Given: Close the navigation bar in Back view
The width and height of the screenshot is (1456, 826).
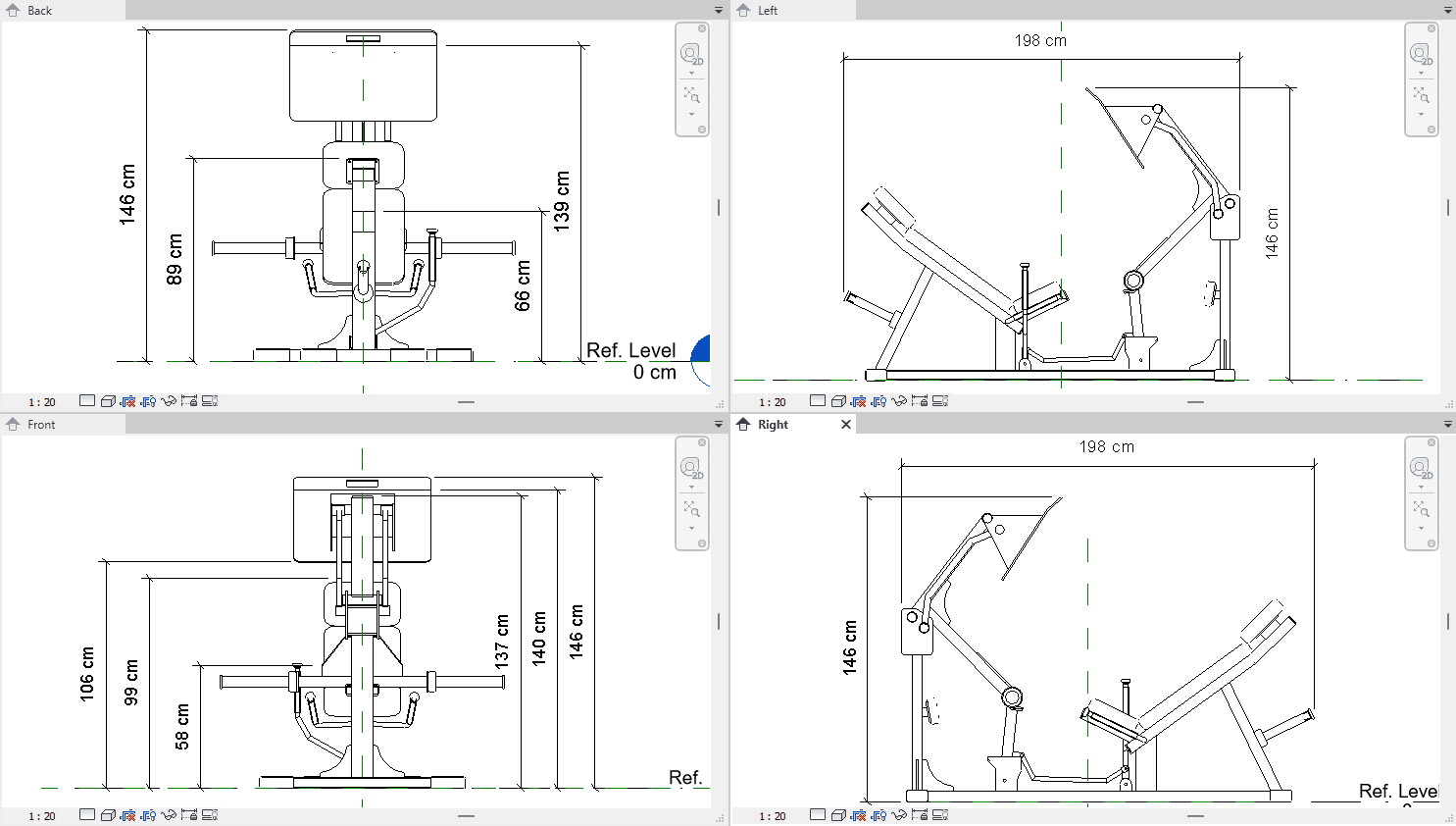Looking at the screenshot, I should [x=702, y=28].
